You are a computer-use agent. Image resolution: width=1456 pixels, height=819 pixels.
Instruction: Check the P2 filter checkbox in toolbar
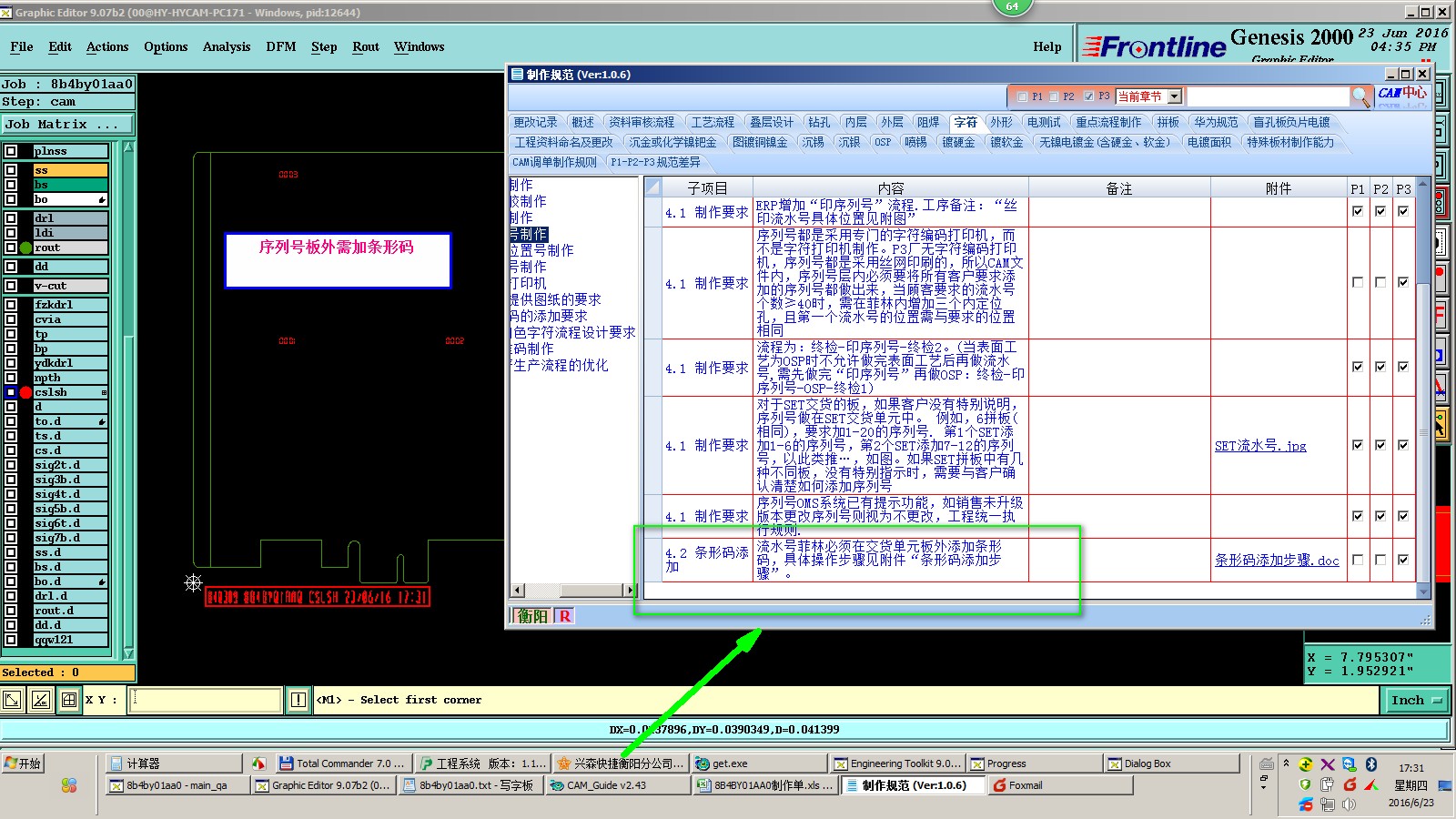pyautogui.click(x=1054, y=96)
